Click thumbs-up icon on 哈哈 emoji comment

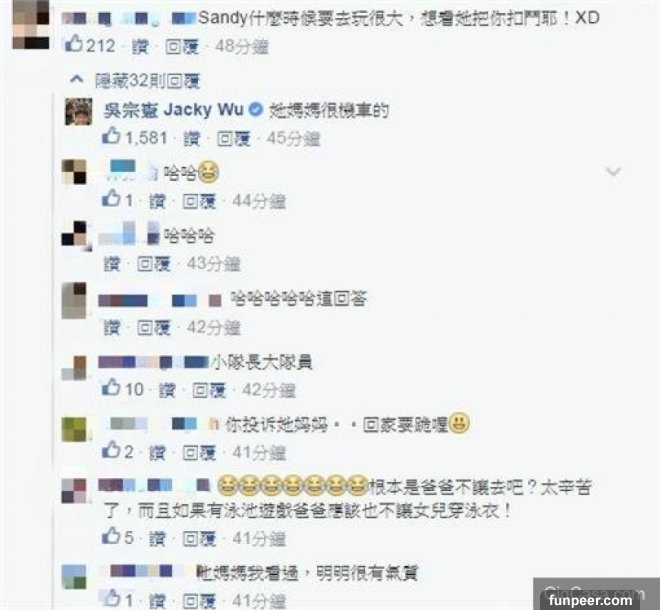coord(111,198)
